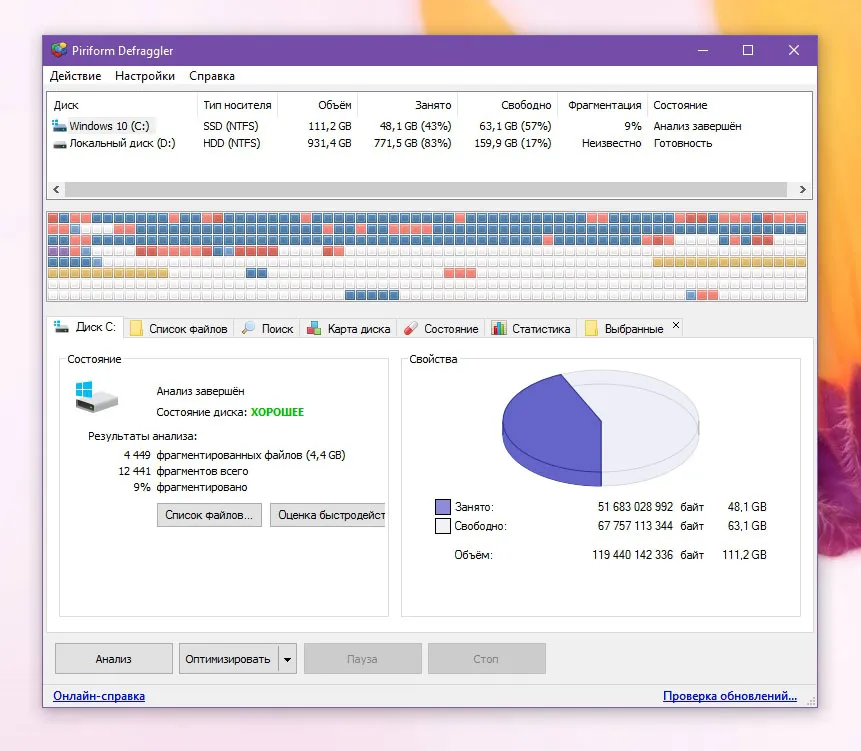Click the folder icon on Список файлов tab
861x751 pixels.
(136, 328)
